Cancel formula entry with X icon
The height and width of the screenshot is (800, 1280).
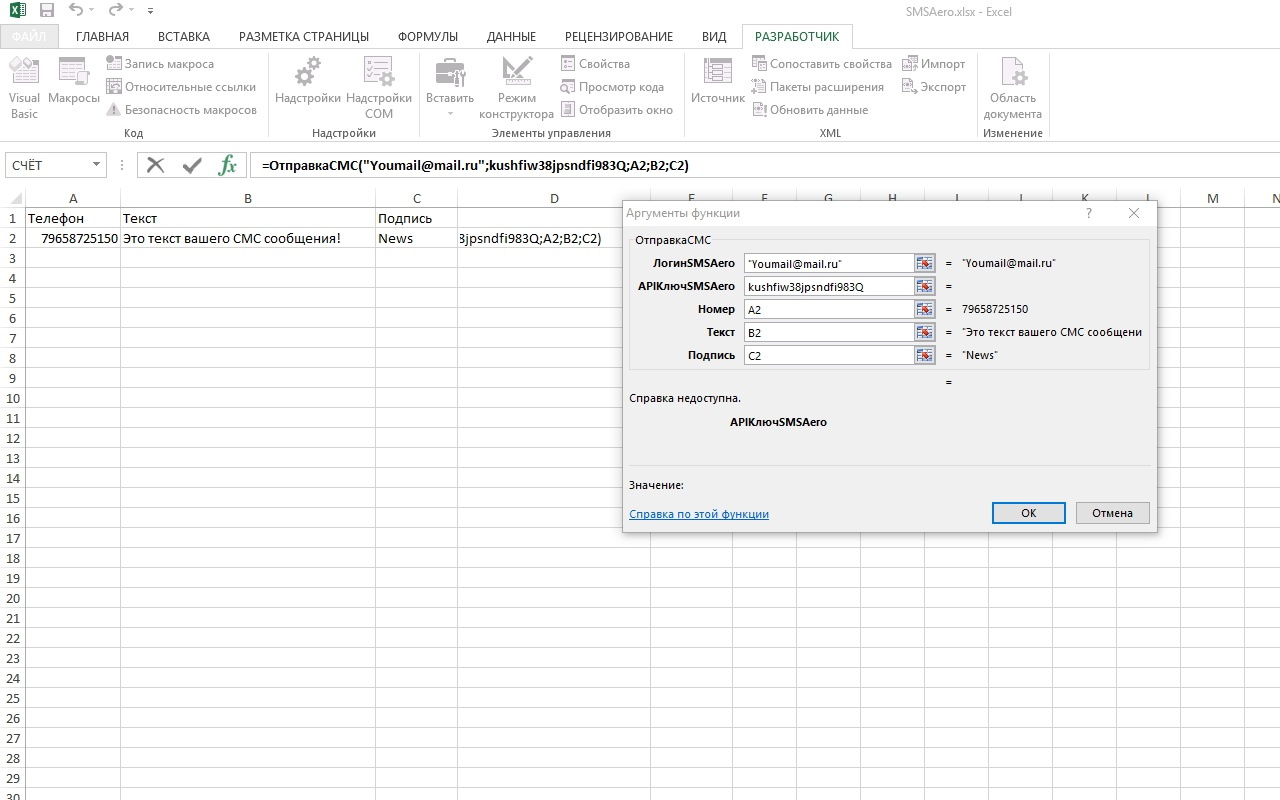pyautogui.click(x=155, y=165)
